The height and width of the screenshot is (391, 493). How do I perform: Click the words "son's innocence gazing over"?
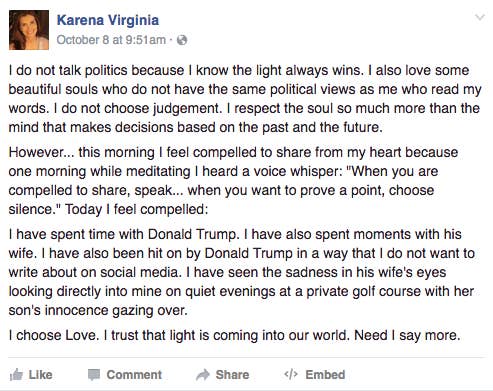pos(98,310)
